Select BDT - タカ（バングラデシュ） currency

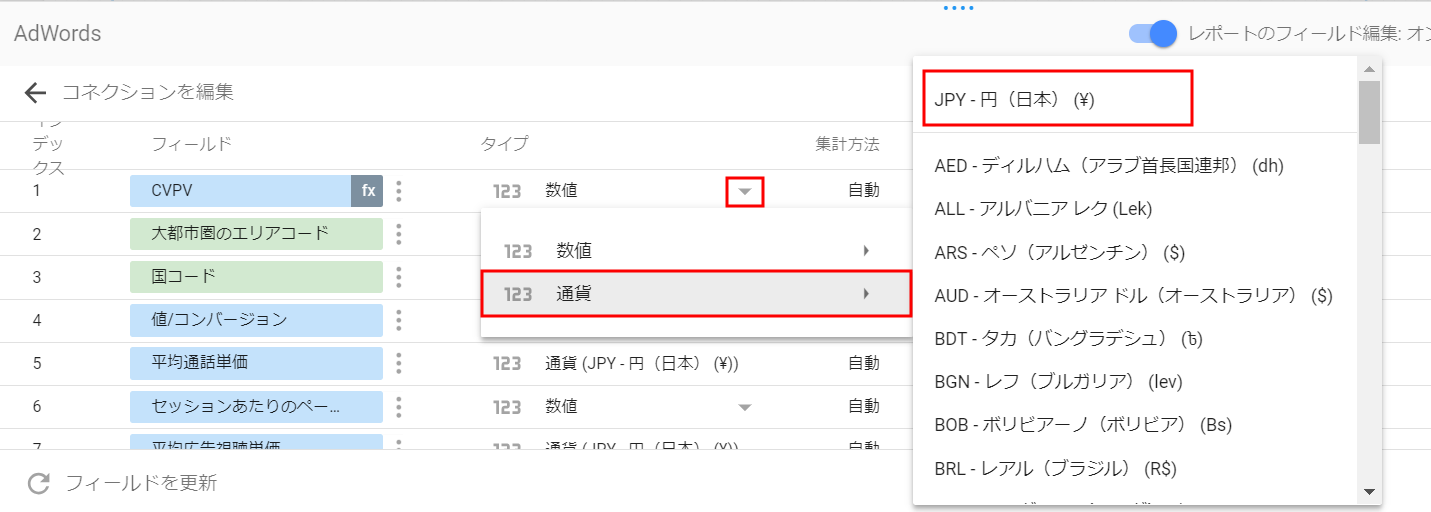tap(1135, 338)
